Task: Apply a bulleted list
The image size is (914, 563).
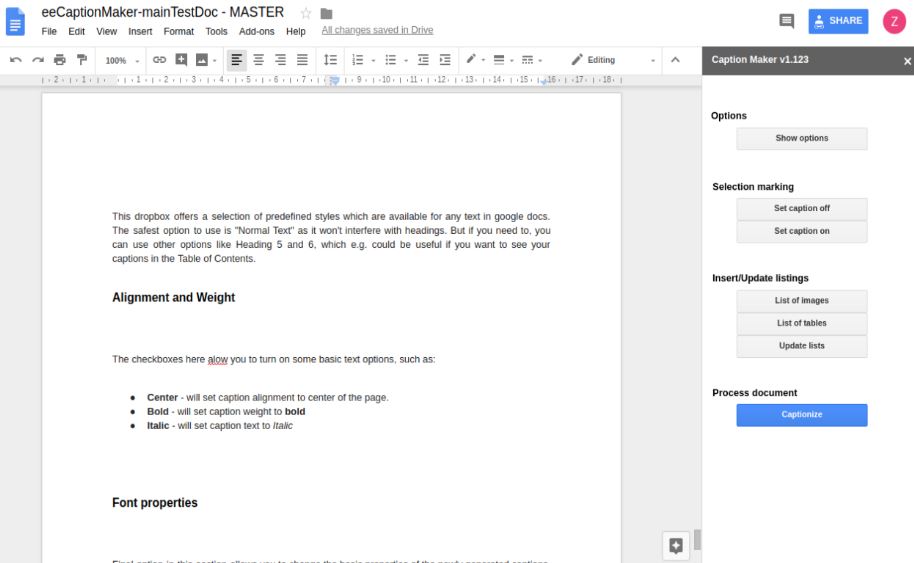Action: point(391,60)
